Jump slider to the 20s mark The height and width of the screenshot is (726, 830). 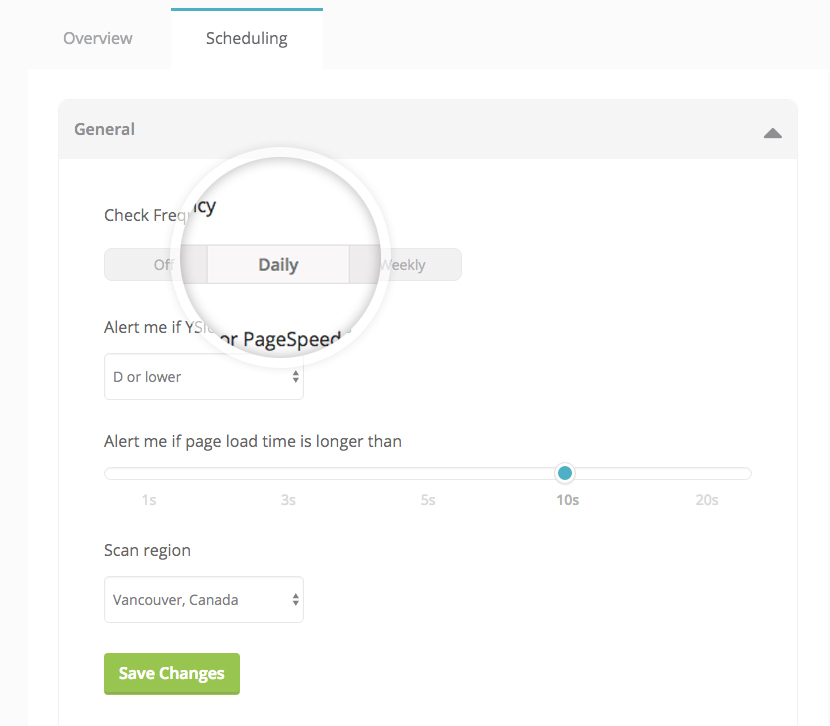(x=707, y=500)
